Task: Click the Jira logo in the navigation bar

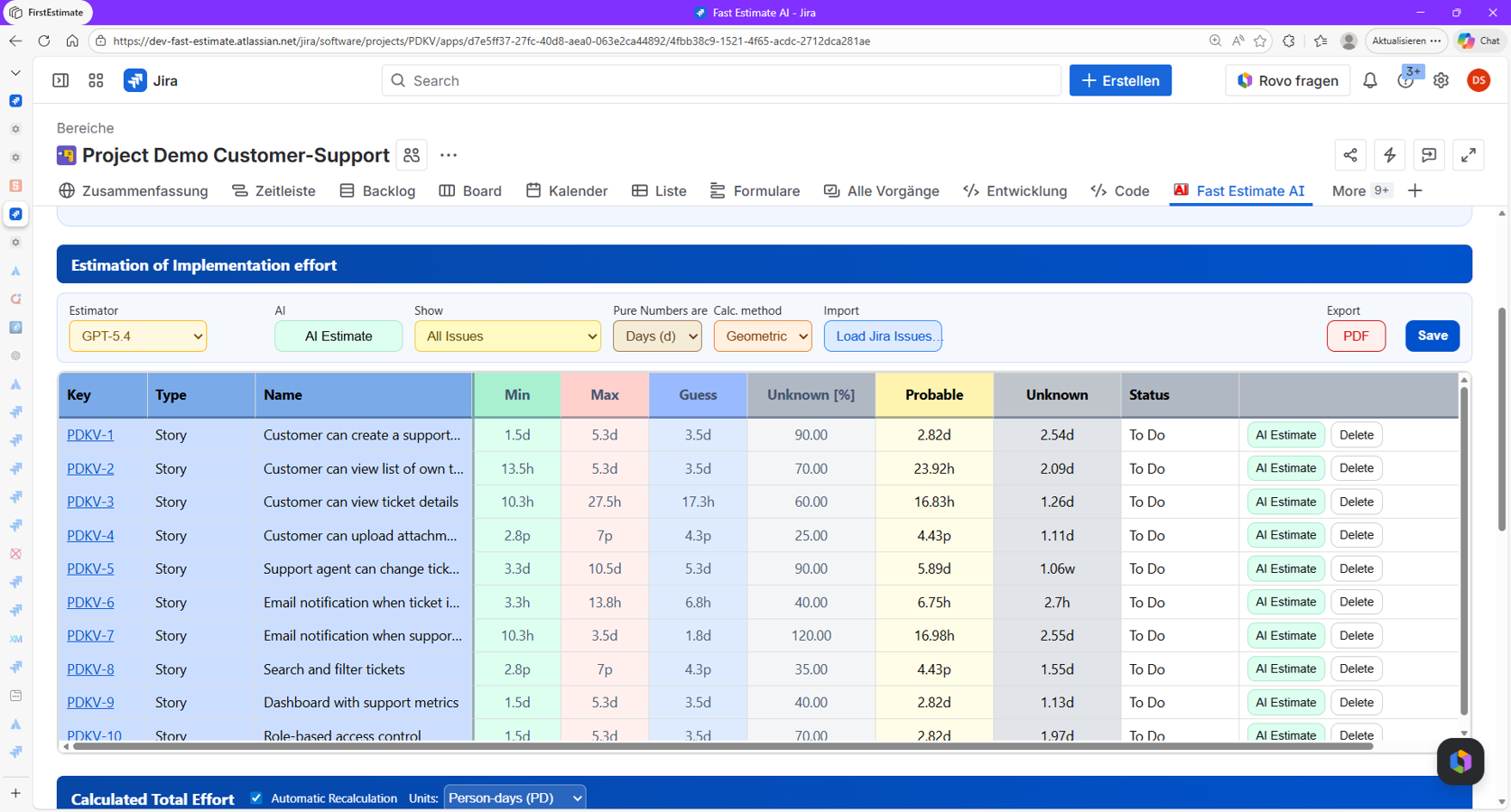Action: (x=135, y=80)
